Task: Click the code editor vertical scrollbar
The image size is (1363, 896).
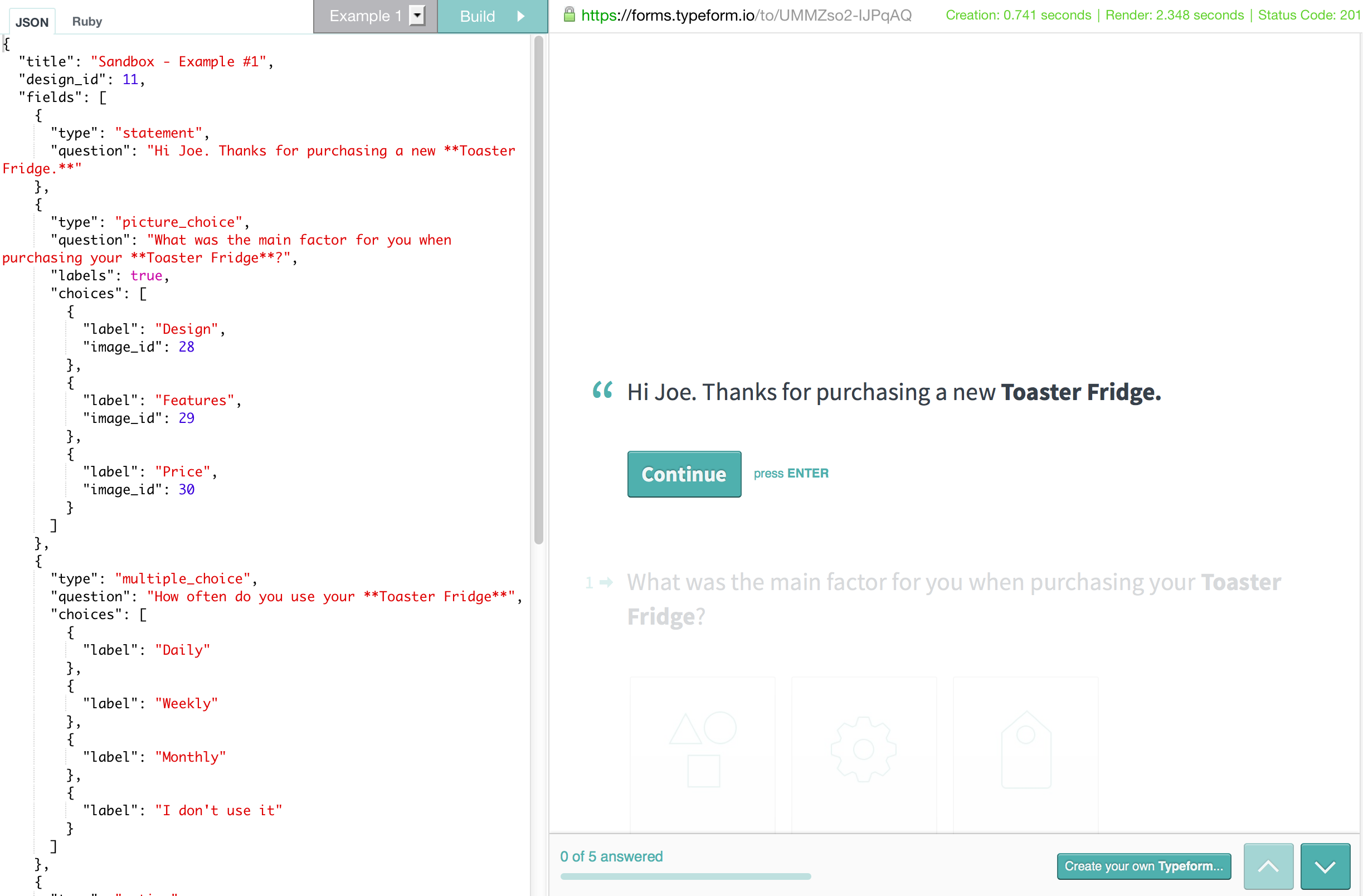Action: click(538, 290)
